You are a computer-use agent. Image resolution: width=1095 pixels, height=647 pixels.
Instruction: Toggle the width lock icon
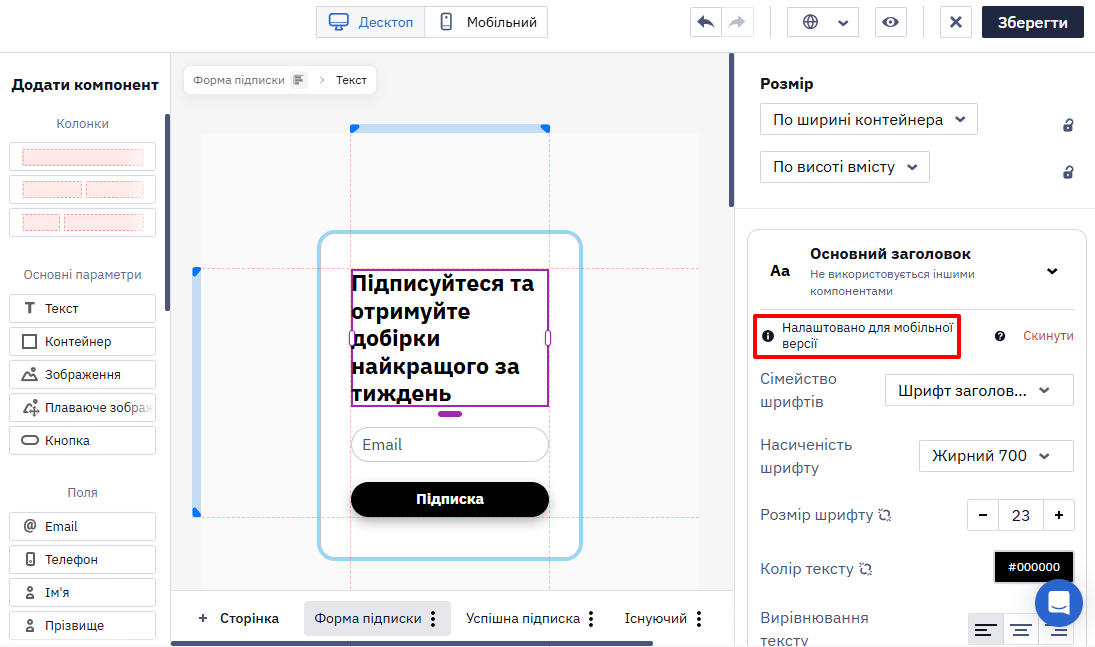[x=1068, y=125]
